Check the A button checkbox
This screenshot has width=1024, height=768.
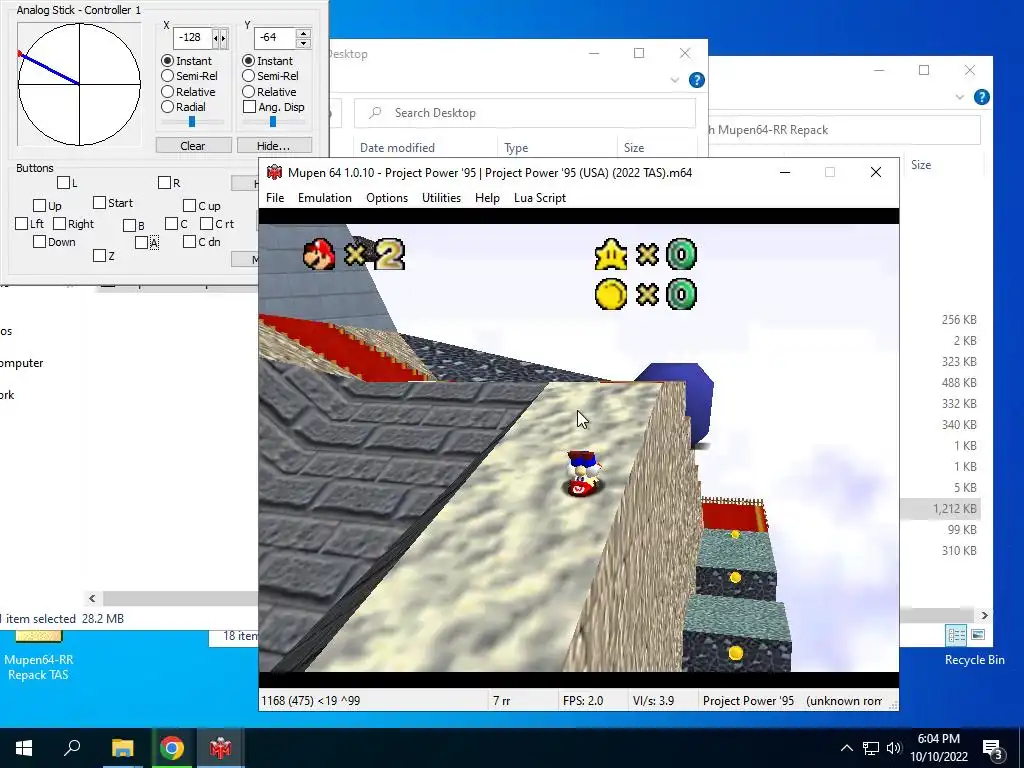click(x=142, y=243)
